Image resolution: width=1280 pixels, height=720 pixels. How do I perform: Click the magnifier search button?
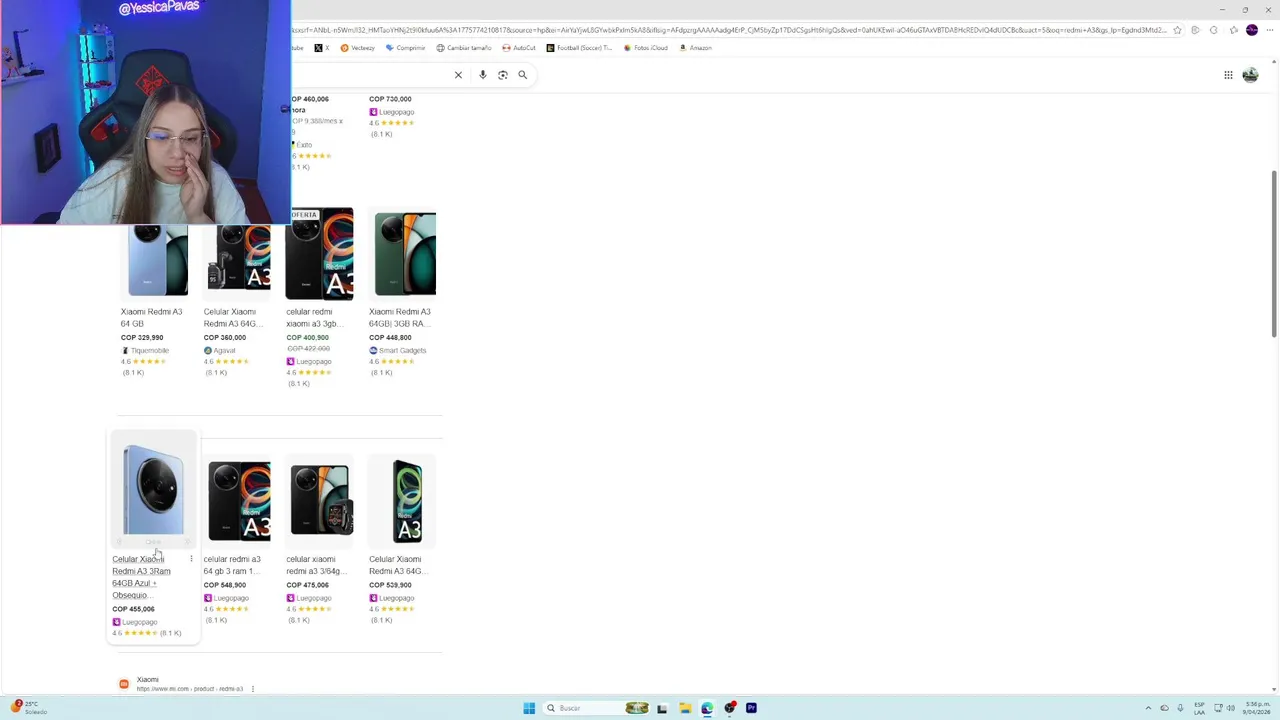(522, 75)
